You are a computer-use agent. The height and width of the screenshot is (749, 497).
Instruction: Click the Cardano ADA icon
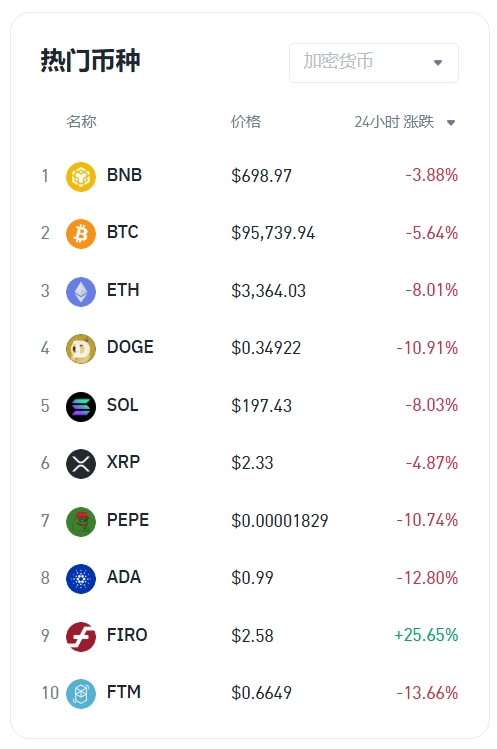click(81, 579)
